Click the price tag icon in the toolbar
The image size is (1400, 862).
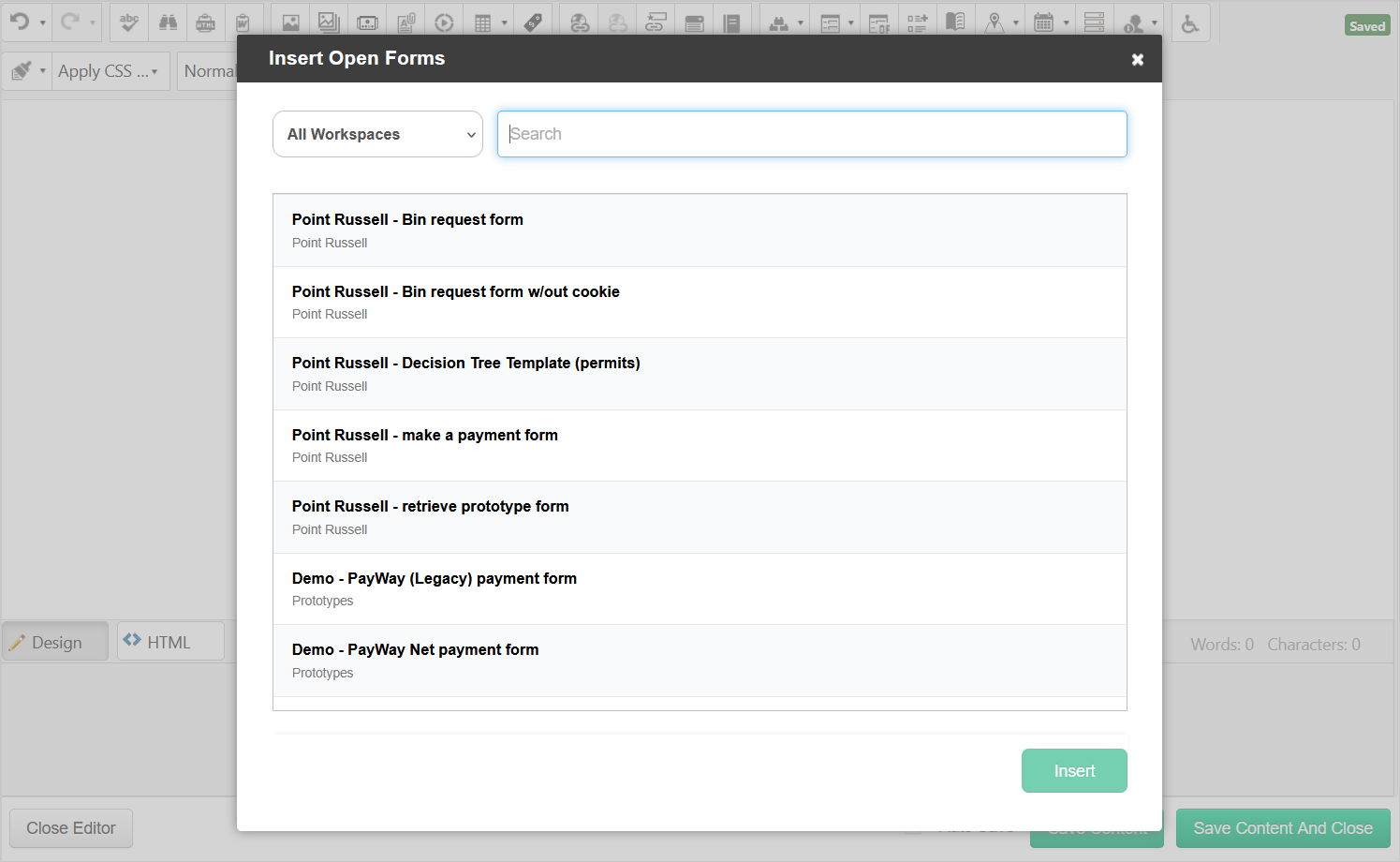533,21
